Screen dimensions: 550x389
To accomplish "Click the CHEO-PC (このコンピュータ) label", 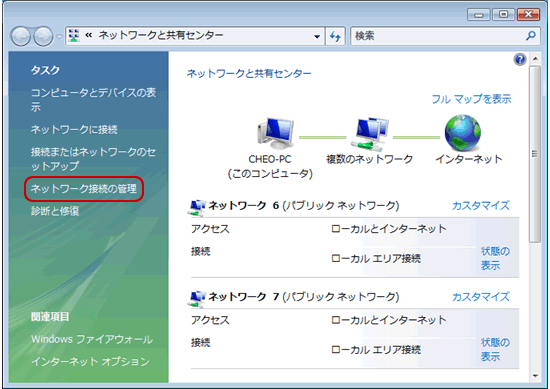I will [x=270, y=166].
